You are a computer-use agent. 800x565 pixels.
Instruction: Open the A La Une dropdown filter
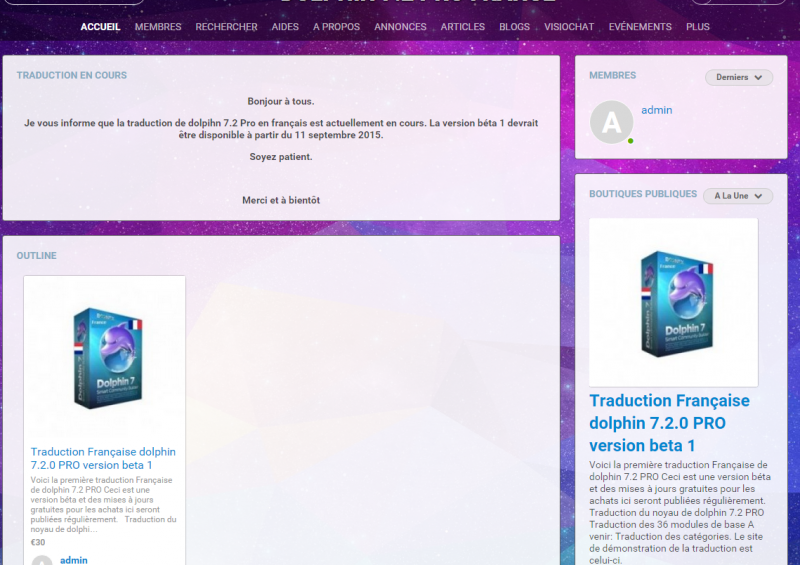[x=737, y=196]
